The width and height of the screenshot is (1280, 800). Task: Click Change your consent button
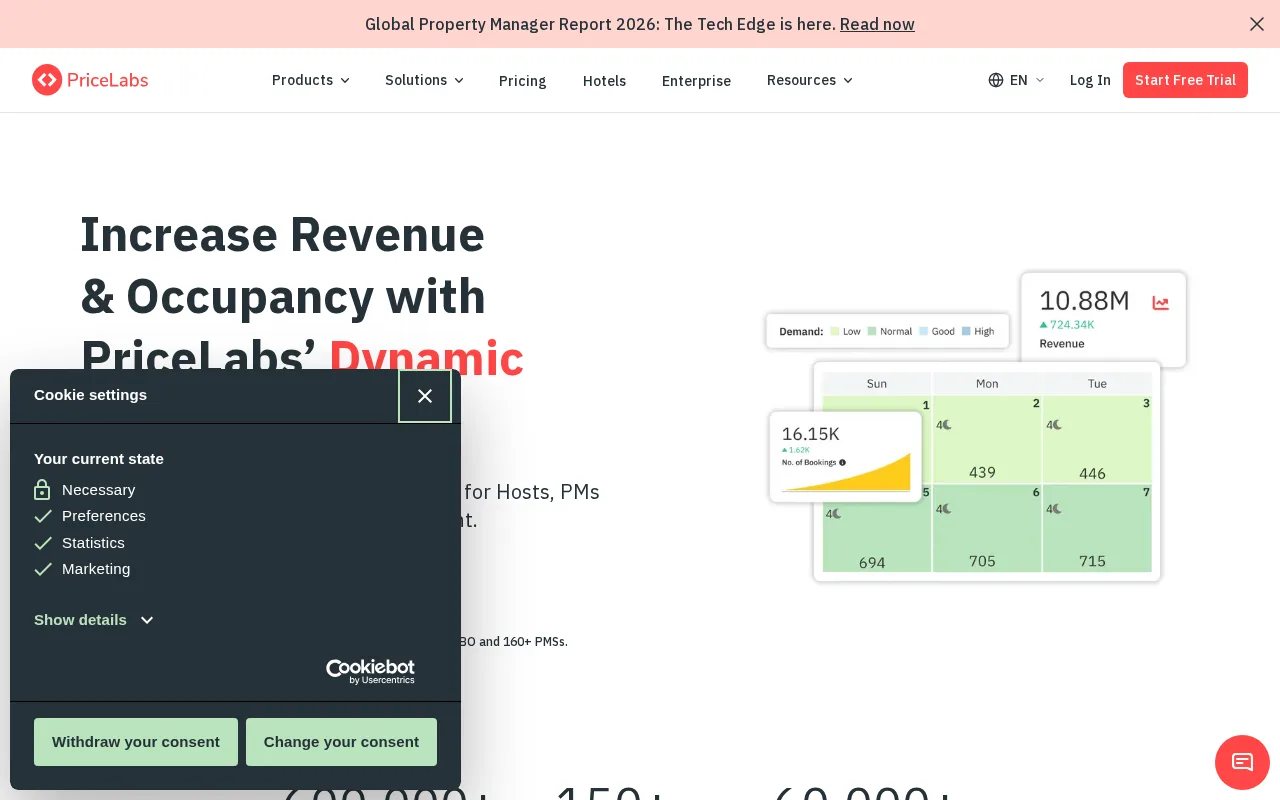(x=341, y=742)
